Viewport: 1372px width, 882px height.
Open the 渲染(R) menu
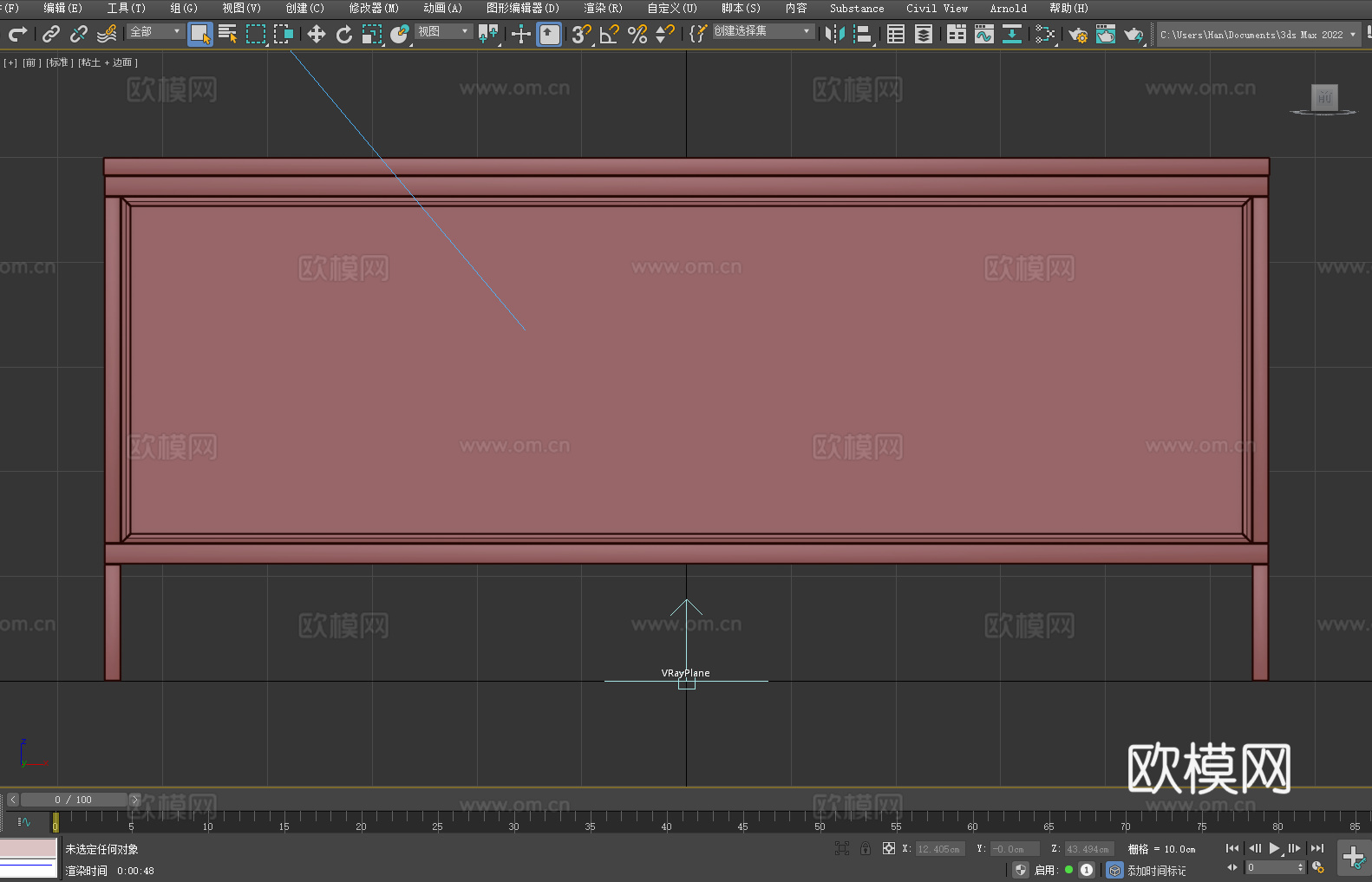[603, 8]
